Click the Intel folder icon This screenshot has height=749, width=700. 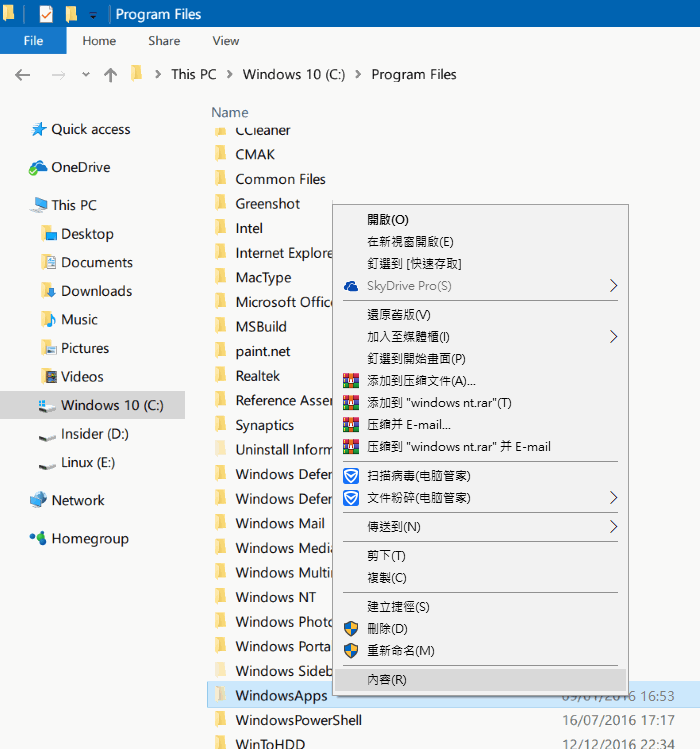coord(221,228)
